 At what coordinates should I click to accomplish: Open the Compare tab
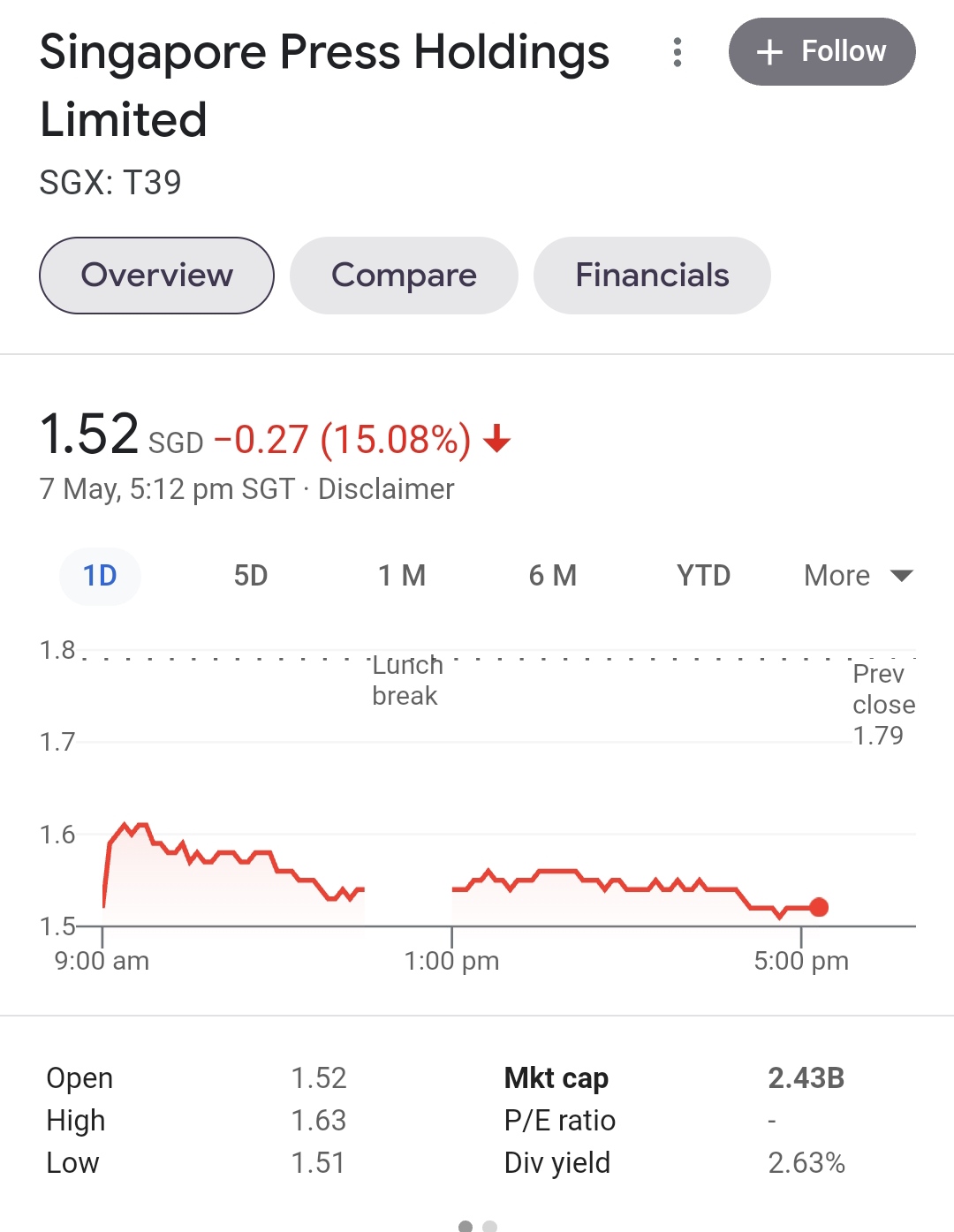[x=404, y=276]
